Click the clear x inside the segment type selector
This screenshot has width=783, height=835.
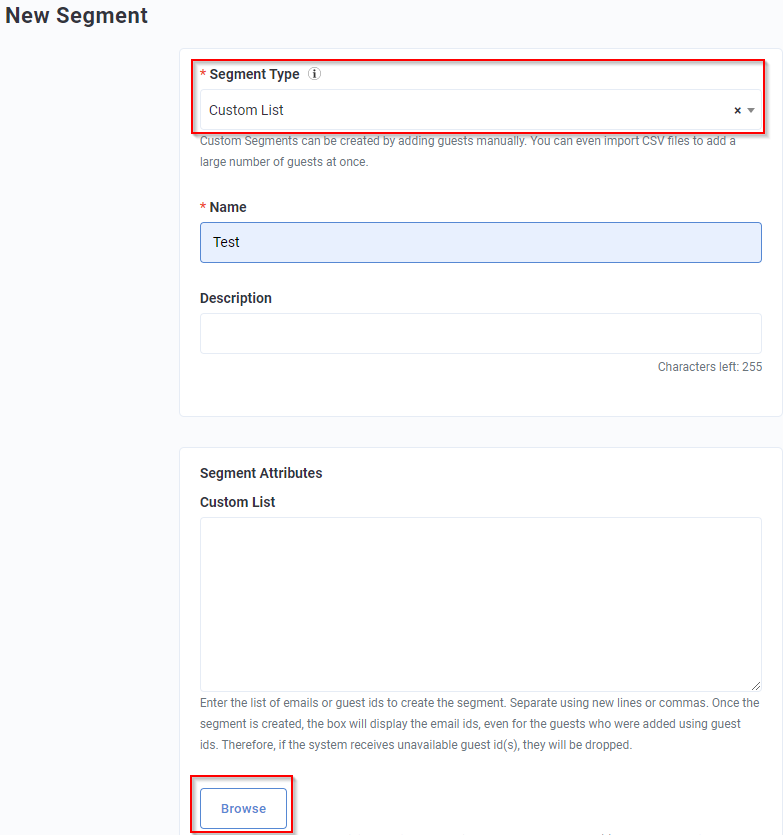point(737,110)
